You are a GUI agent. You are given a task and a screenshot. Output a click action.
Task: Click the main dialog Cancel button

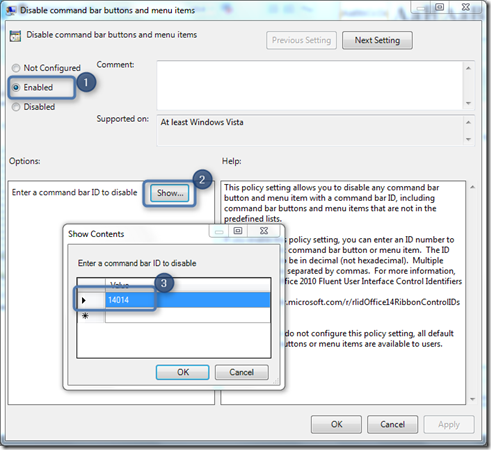point(392,424)
